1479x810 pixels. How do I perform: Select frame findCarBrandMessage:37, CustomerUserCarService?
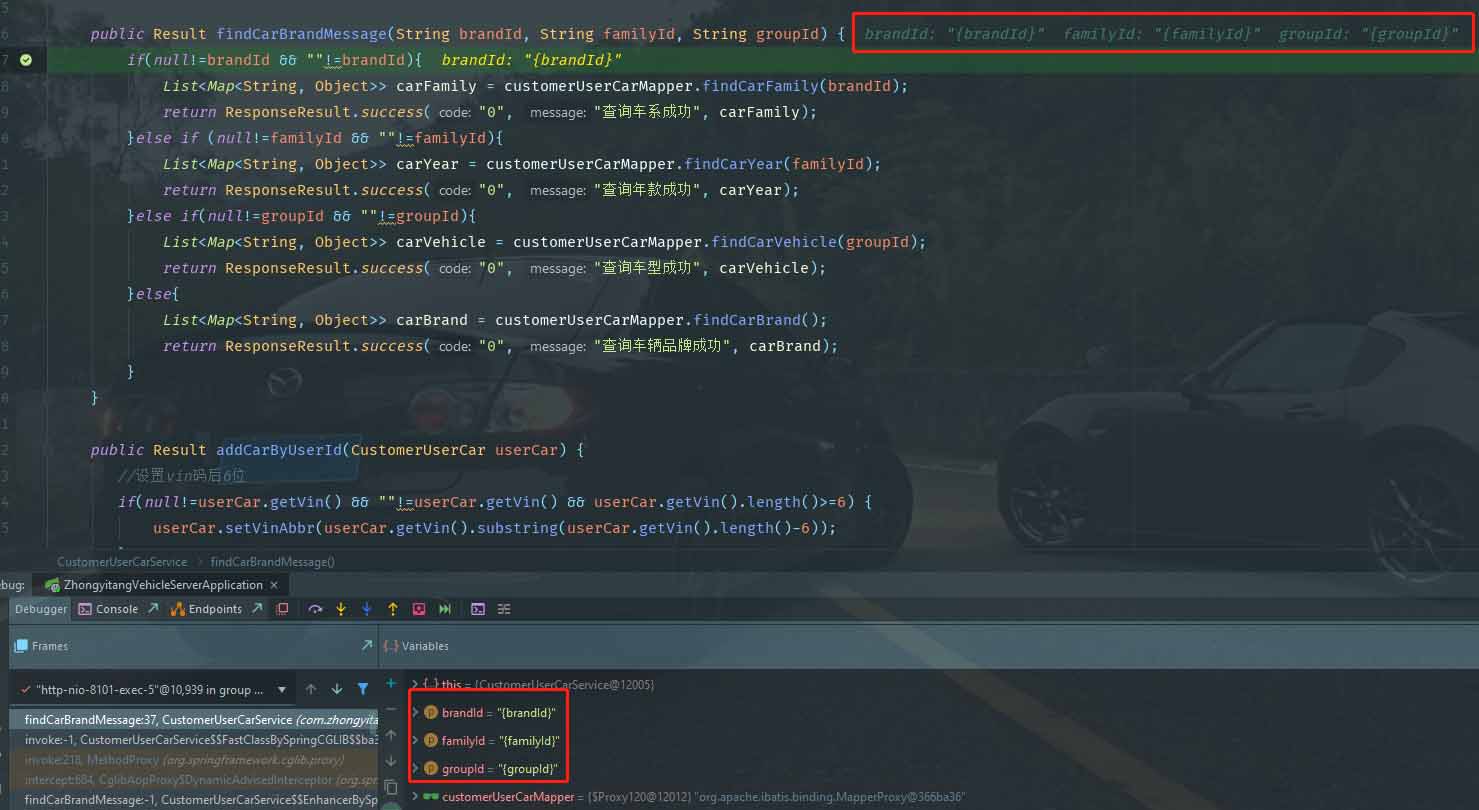point(194,720)
